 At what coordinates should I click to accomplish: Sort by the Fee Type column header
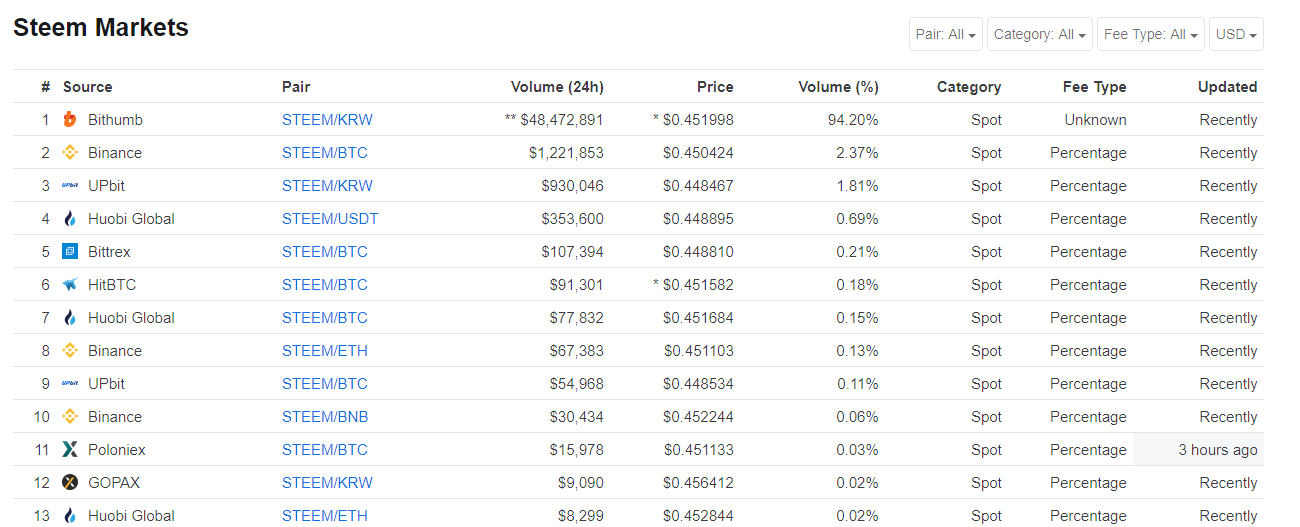click(1095, 87)
